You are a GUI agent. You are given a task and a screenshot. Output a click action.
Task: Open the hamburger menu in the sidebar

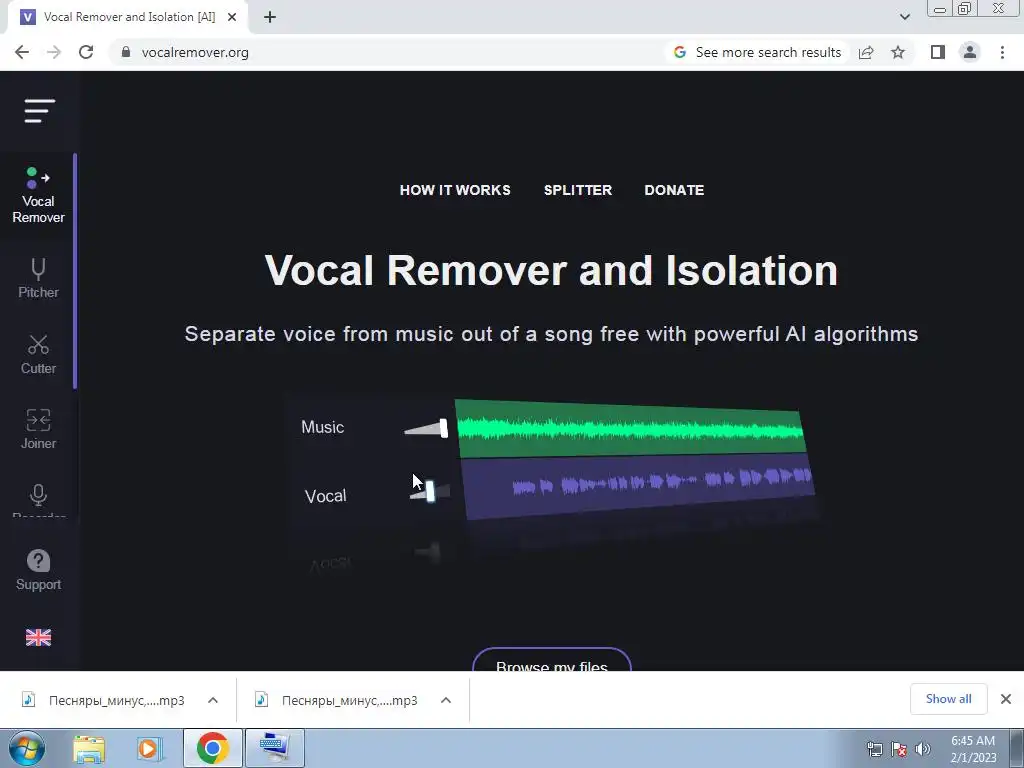[40, 111]
